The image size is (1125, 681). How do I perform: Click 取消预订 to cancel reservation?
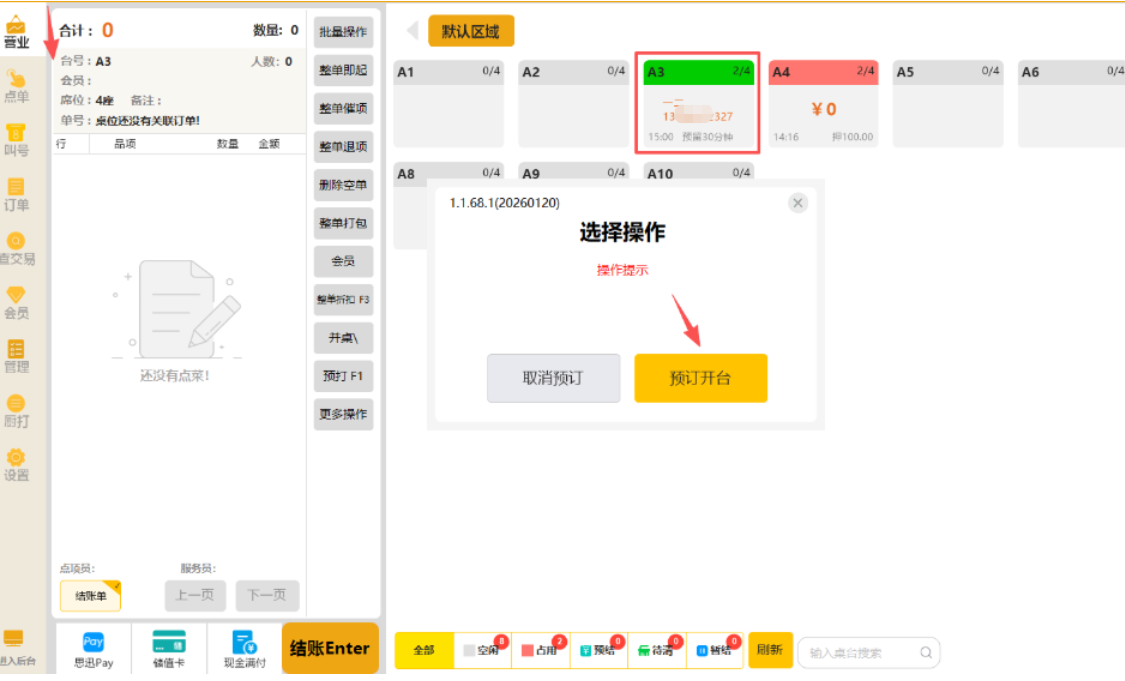pos(553,378)
